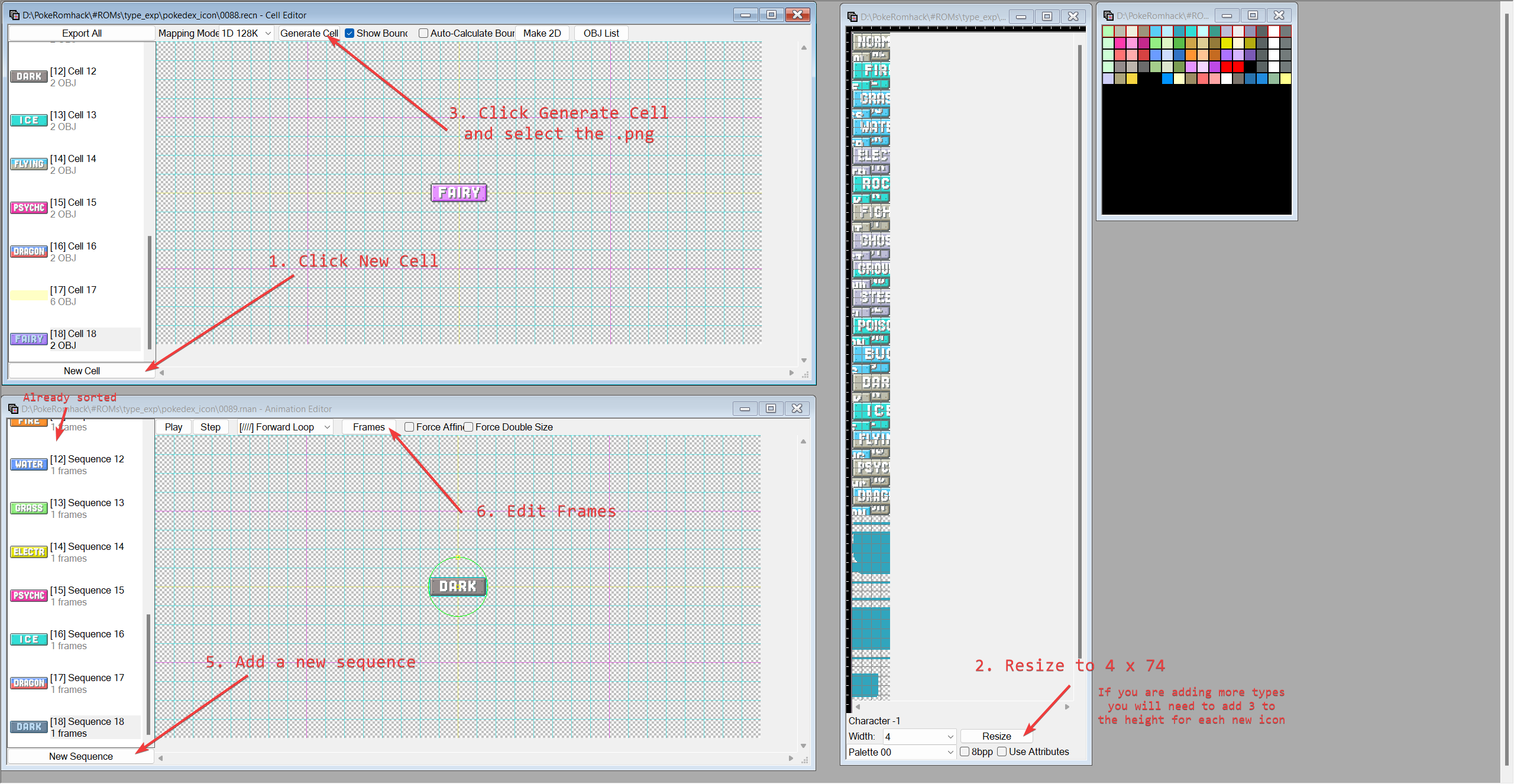
Task: Click the FIR tile graphic in character editor
Action: [871, 70]
